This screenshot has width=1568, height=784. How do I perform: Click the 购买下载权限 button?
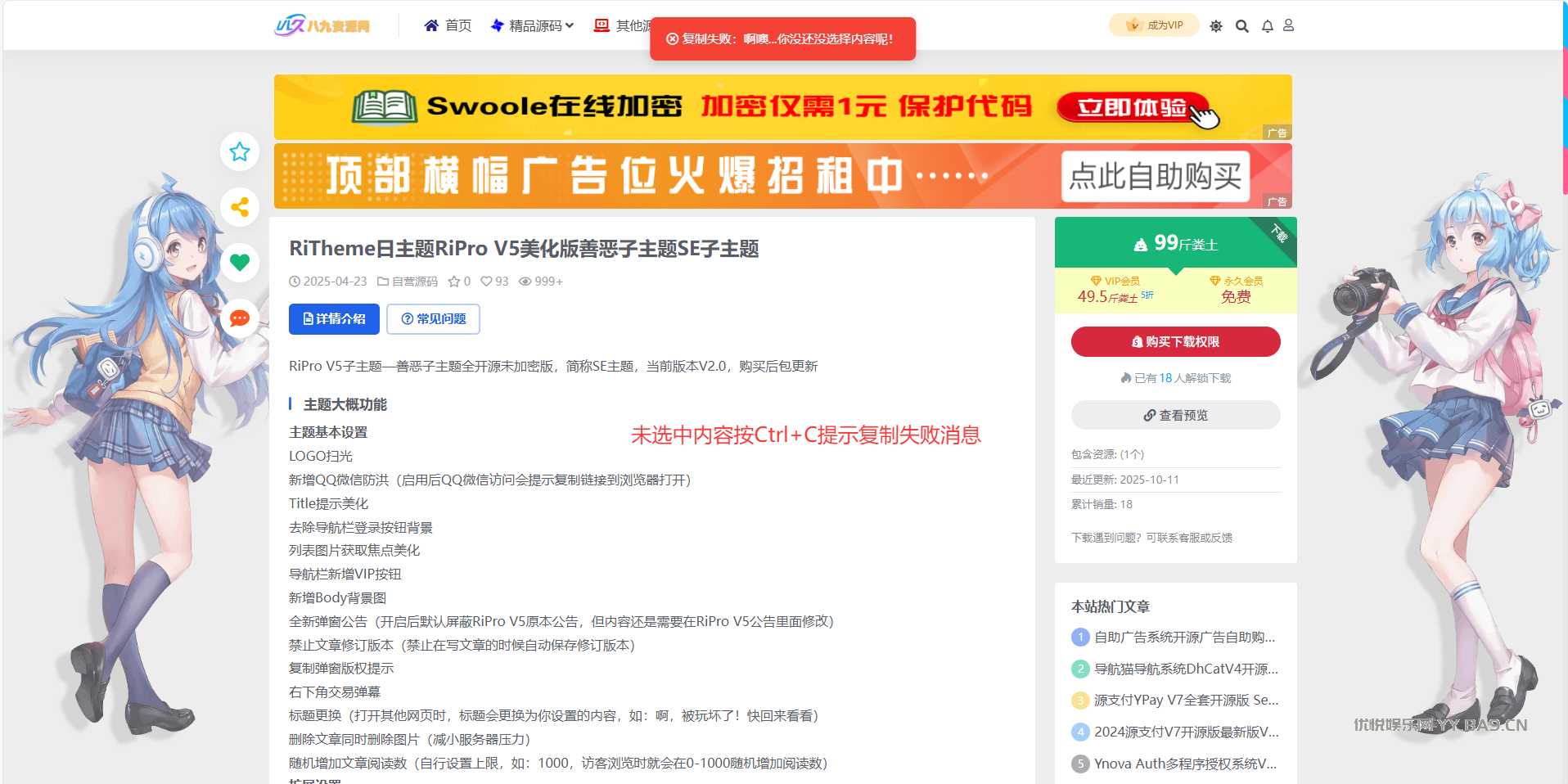(1175, 342)
